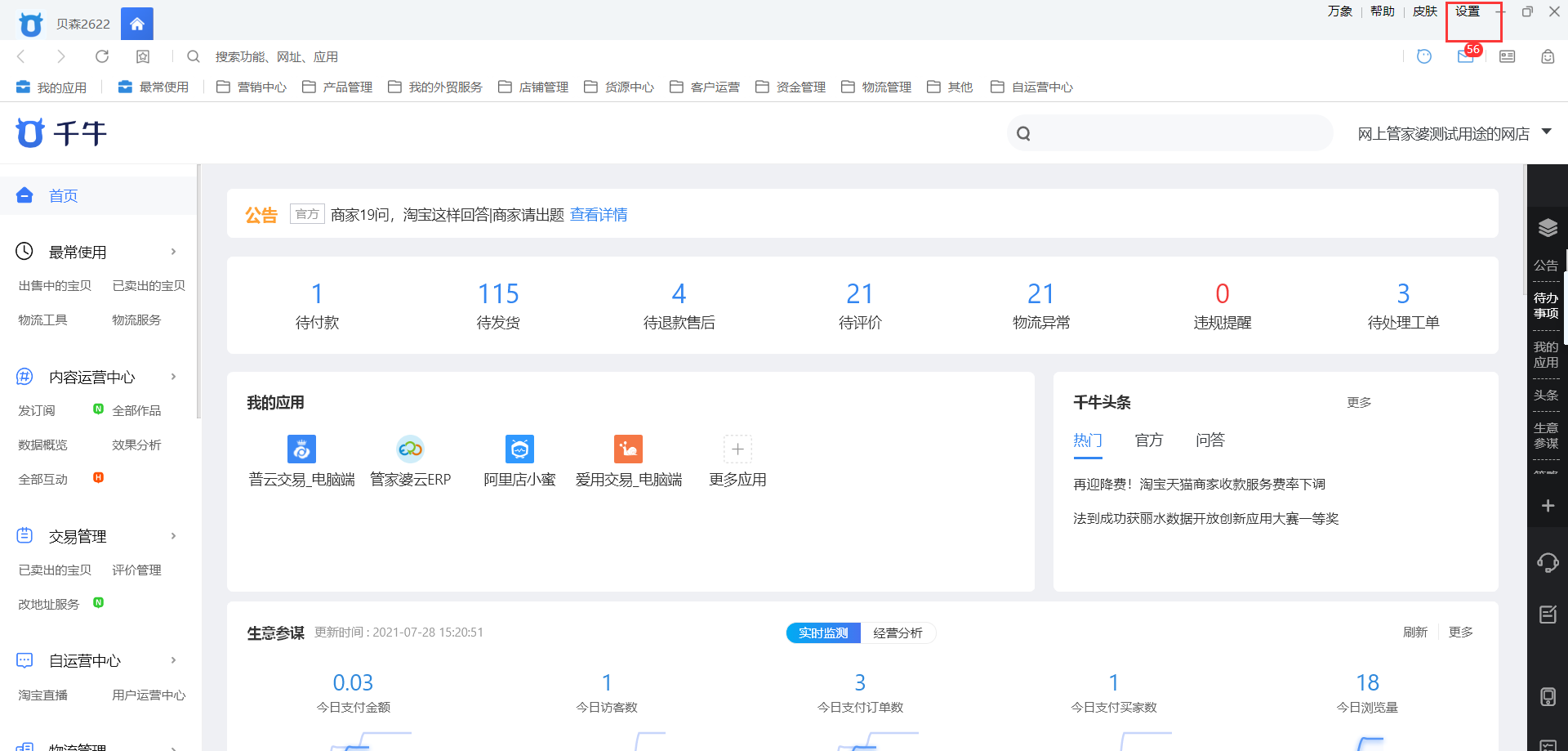Click the 千牛 page search box
This screenshot has width=1568, height=751.
pyautogui.click(x=1169, y=132)
